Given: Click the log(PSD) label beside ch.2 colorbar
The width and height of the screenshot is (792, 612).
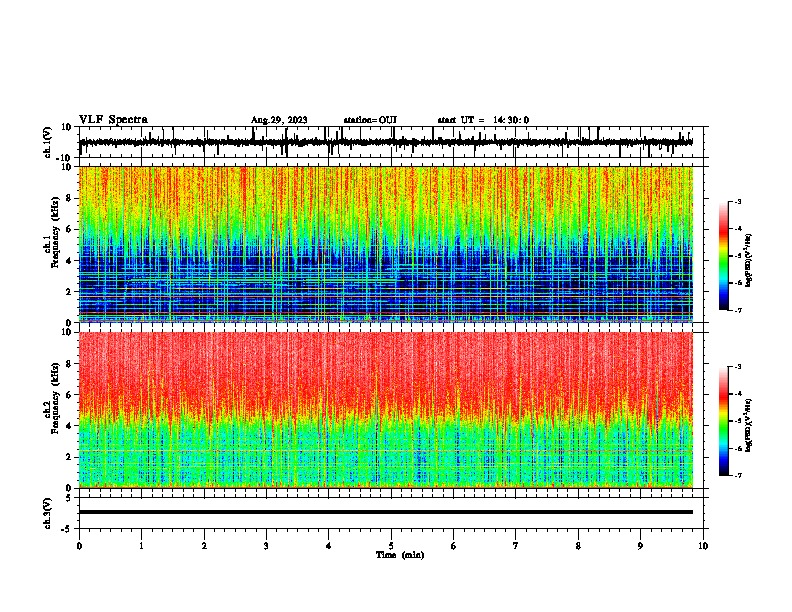Looking at the screenshot, I should point(749,425).
